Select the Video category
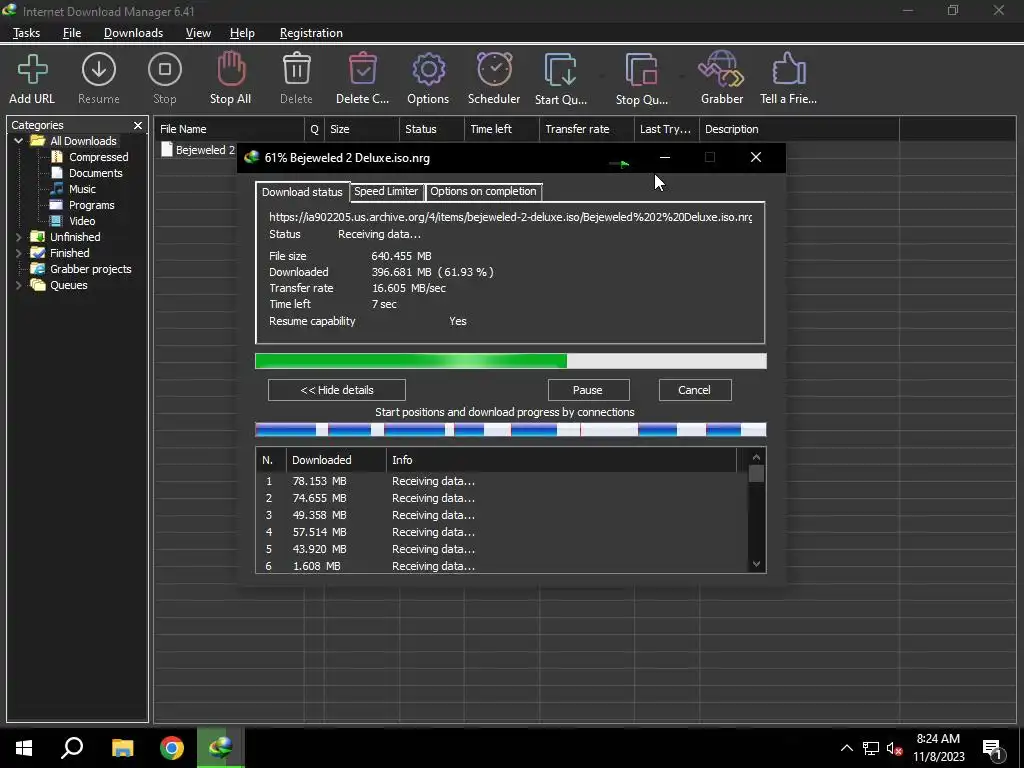 [x=82, y=221]
